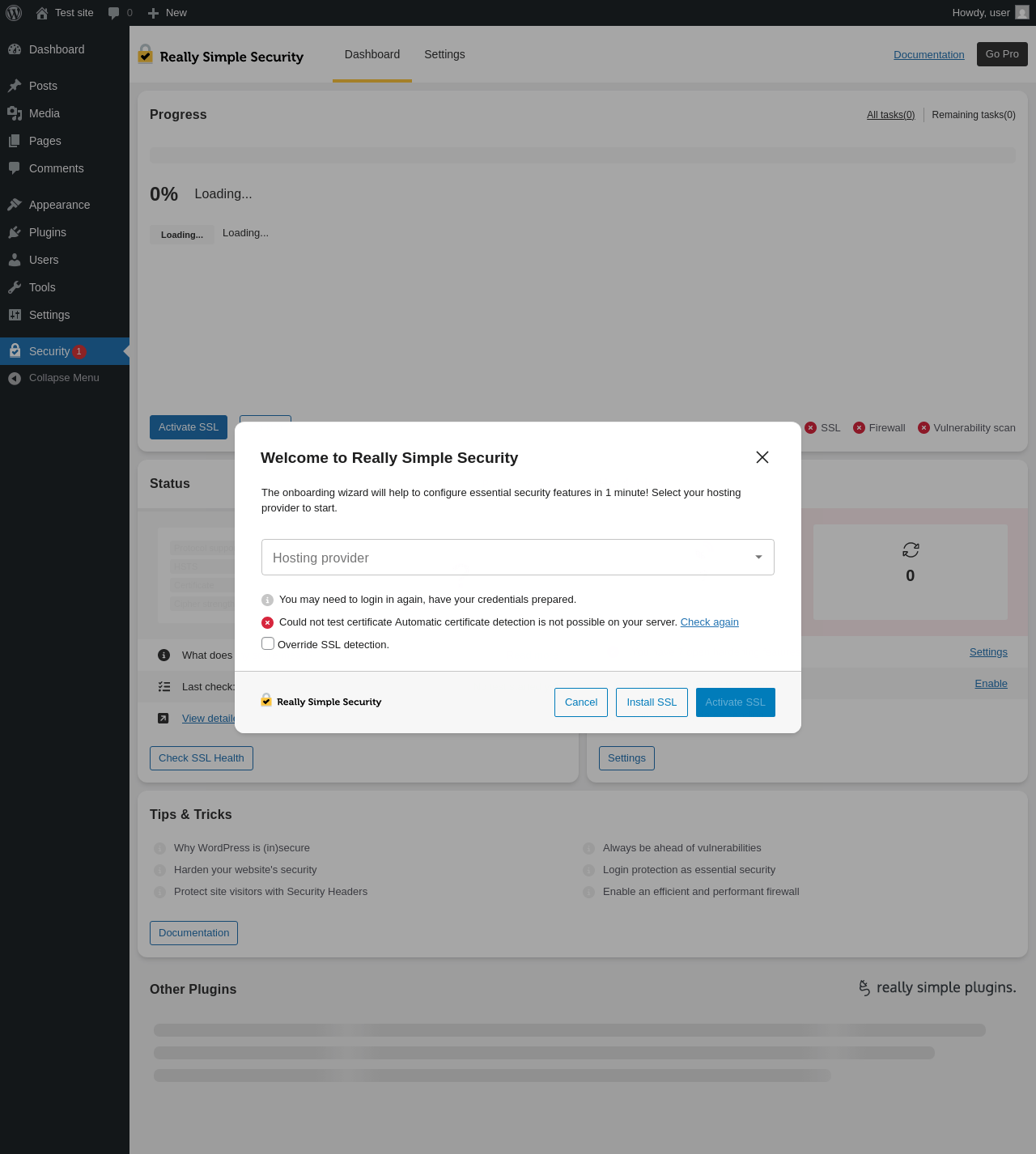Click the Install SSL button
1036x1154 pixels.
(x=652, y=702)
